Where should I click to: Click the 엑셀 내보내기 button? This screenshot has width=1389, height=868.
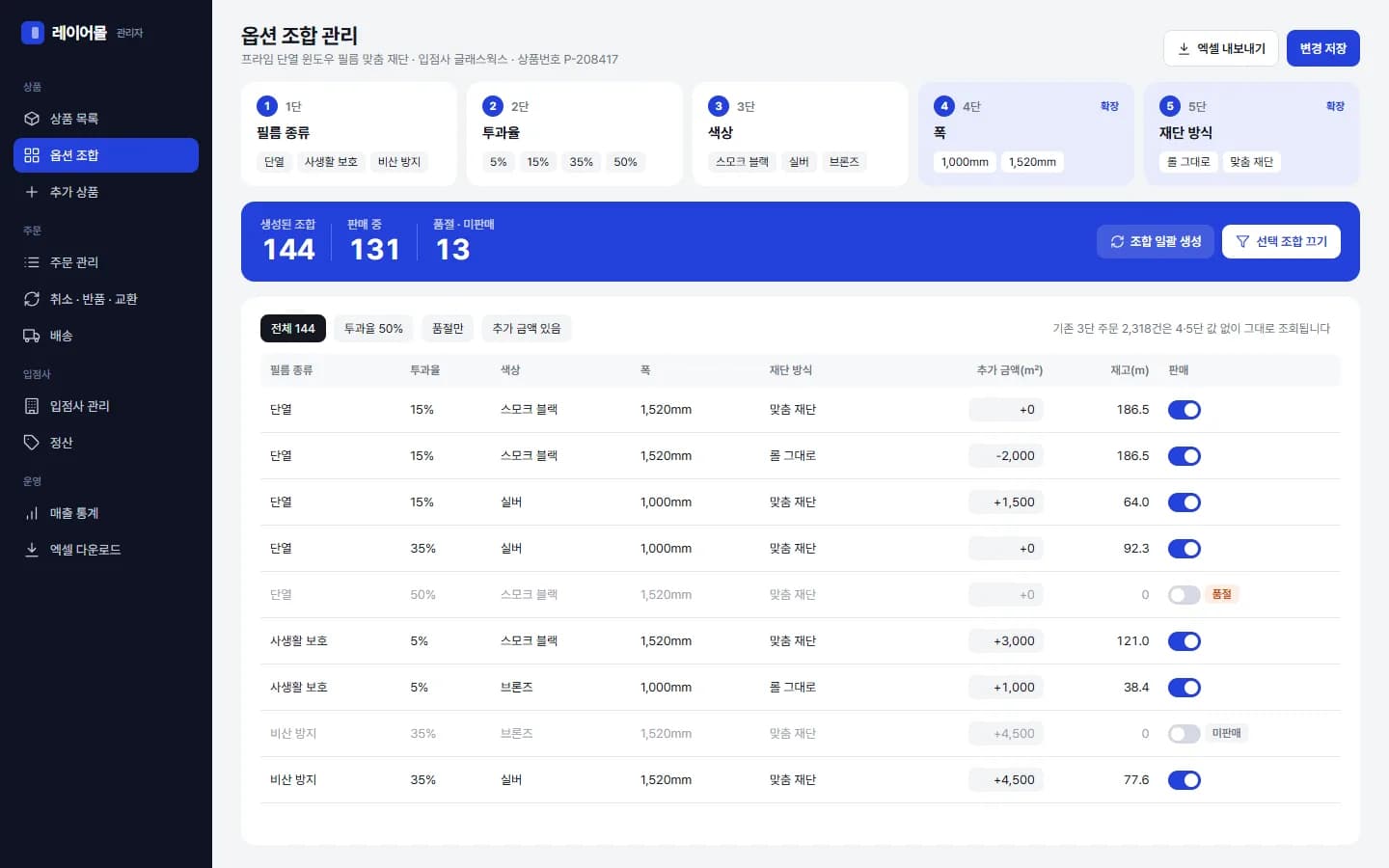pyautogui.click(x=1221, y=48)
